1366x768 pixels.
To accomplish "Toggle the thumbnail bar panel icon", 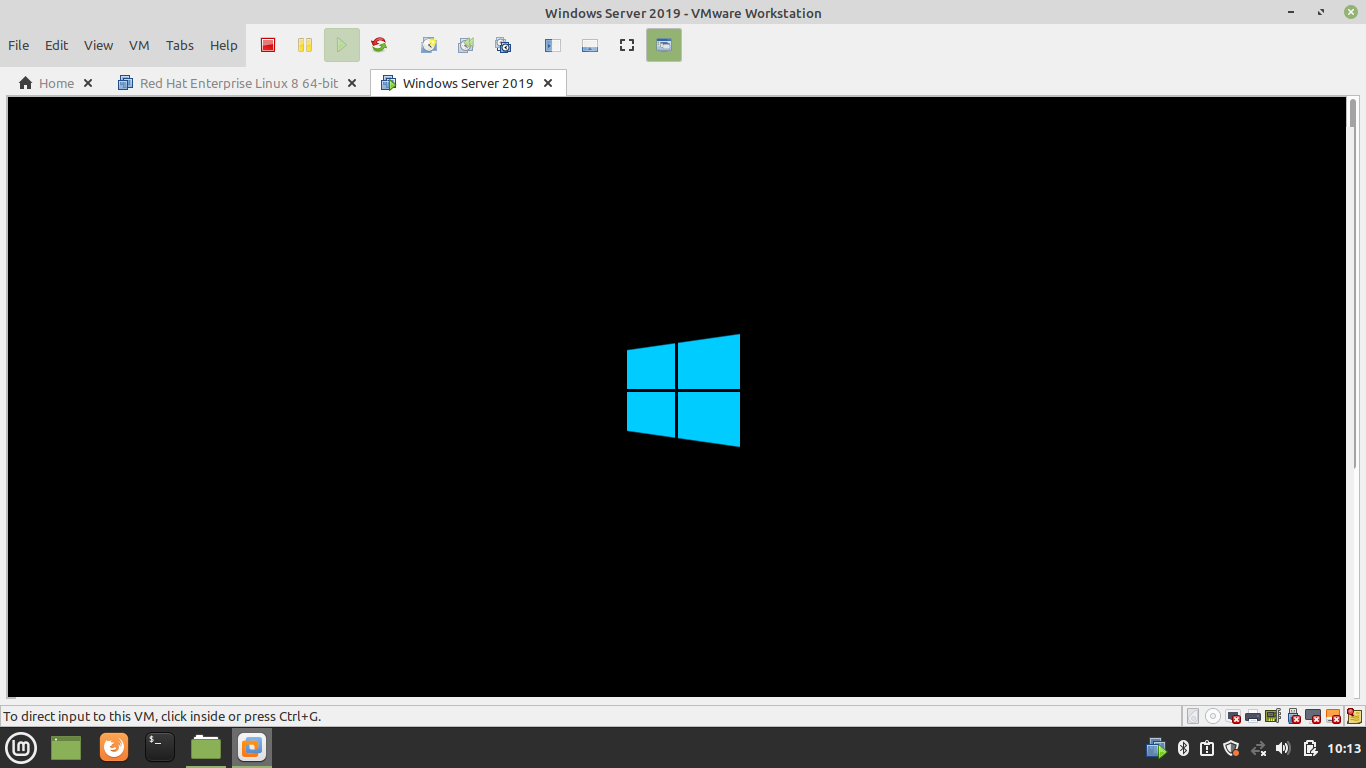I will (590, 45).
